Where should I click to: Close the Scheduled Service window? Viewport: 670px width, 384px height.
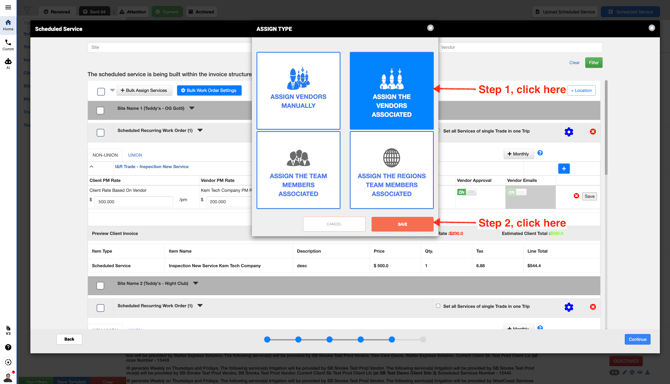(x=652, y=28)
